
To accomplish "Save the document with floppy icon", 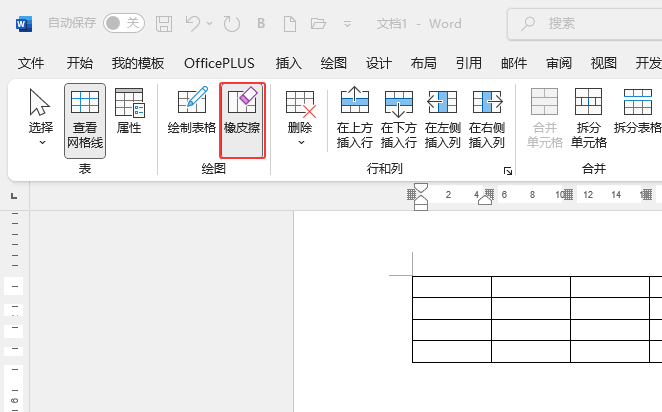I will tap(164, 24).
